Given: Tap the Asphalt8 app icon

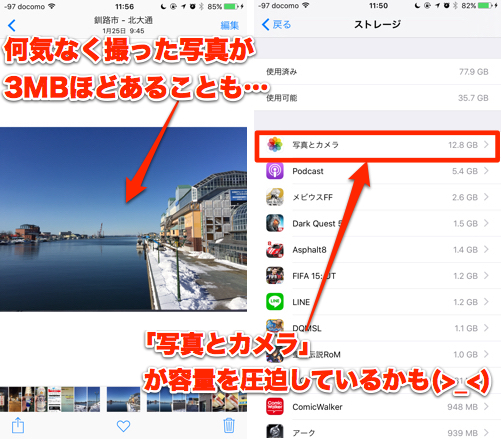Looking at the screenshot, I should click(x=275, y=250).
